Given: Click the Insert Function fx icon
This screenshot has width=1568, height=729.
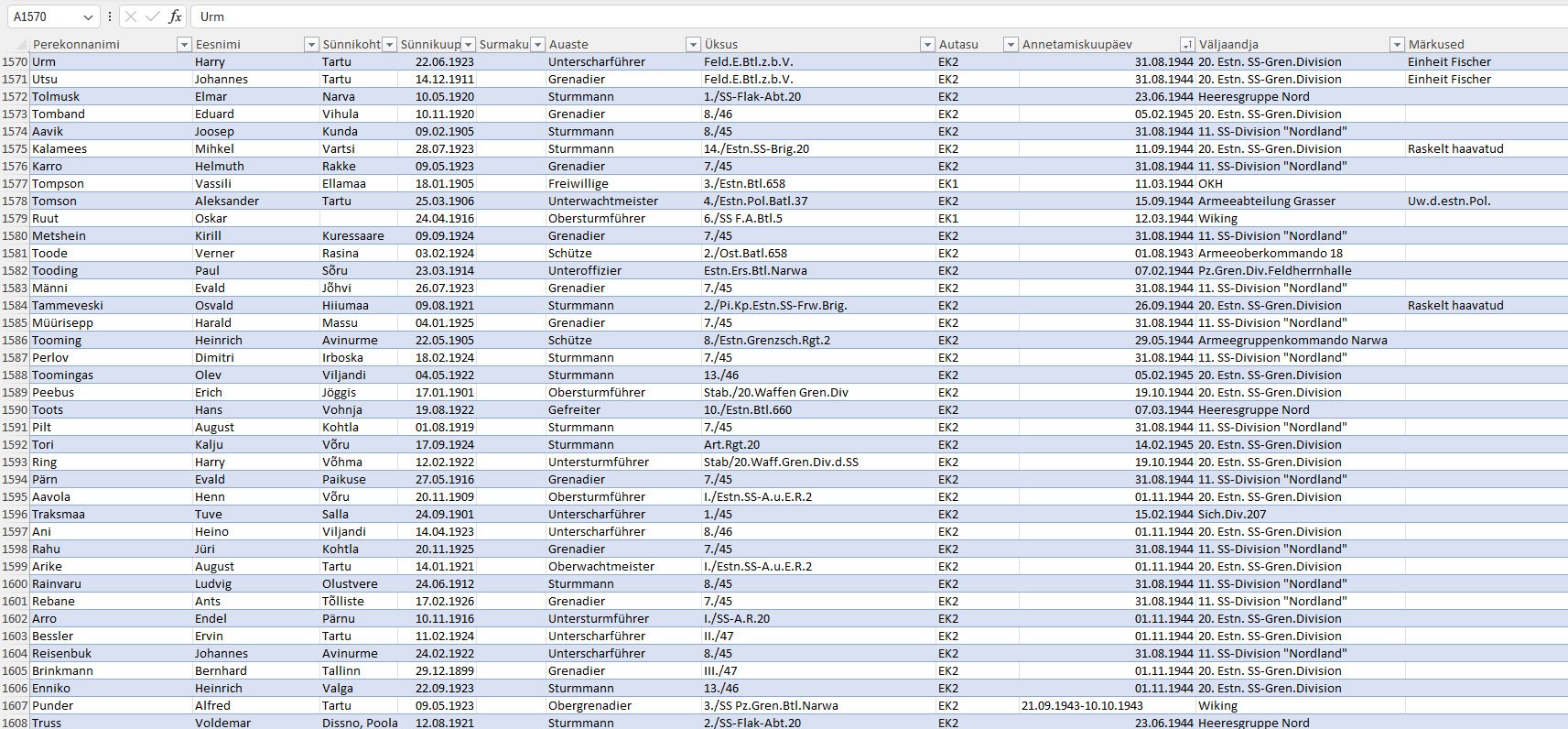Looking at the screenshot, I should click(175, 16).
